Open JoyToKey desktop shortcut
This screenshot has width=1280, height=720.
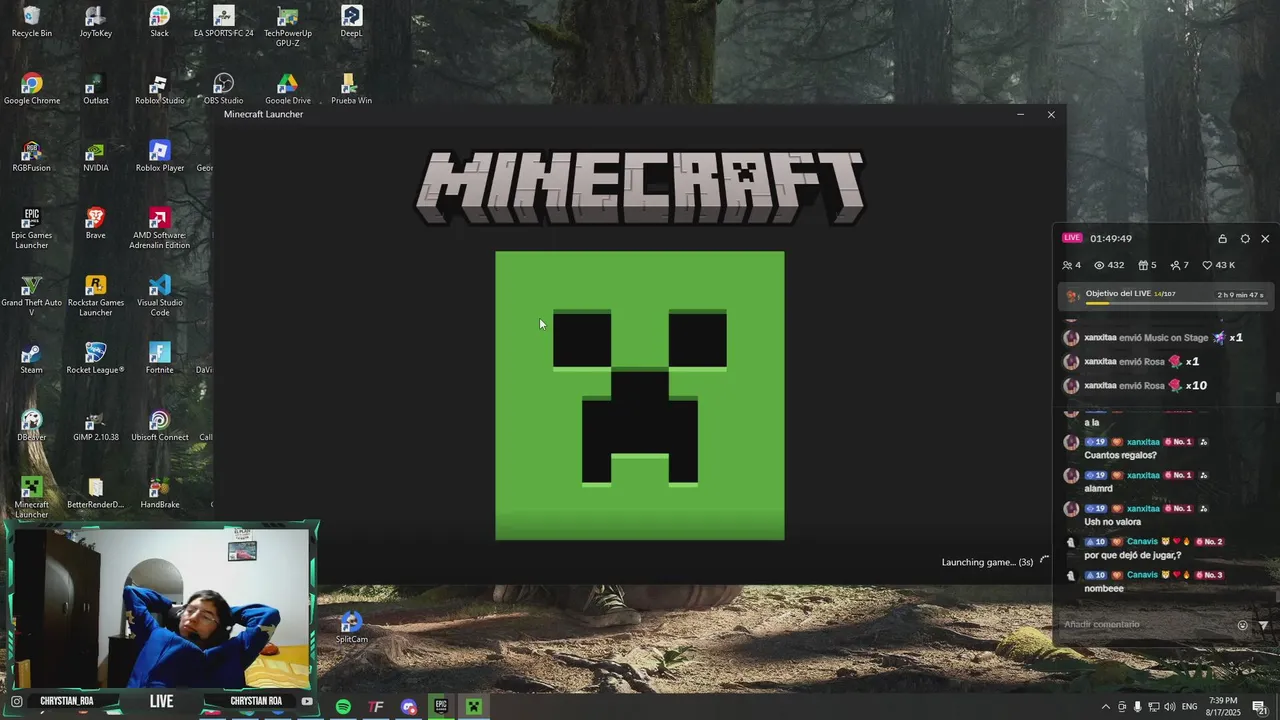(95, 21)
